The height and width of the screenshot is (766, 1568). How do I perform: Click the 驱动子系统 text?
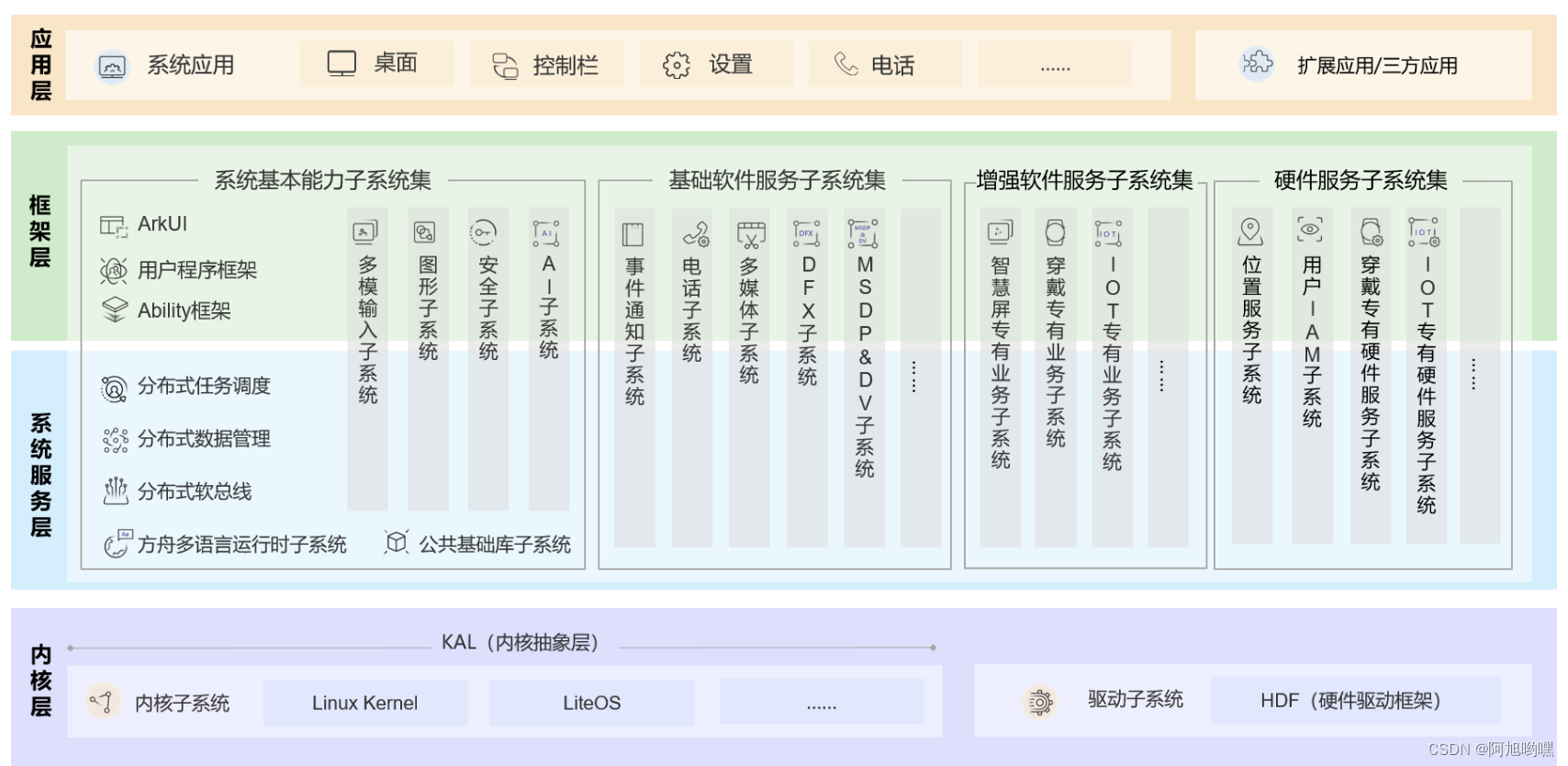click(x=1136, y=700)
